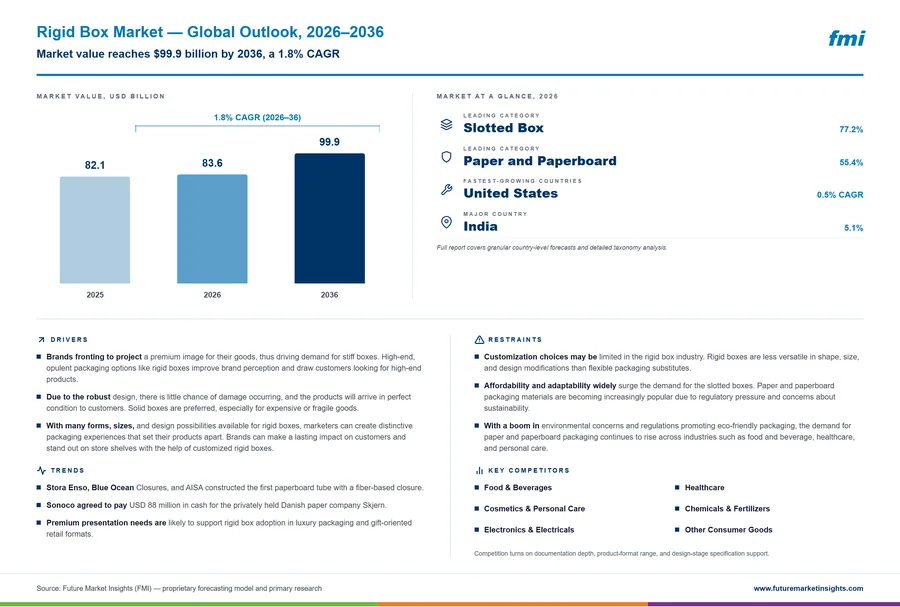900x607 pixels.
Task: Click the fmi logo
Action: pos(846,38)
